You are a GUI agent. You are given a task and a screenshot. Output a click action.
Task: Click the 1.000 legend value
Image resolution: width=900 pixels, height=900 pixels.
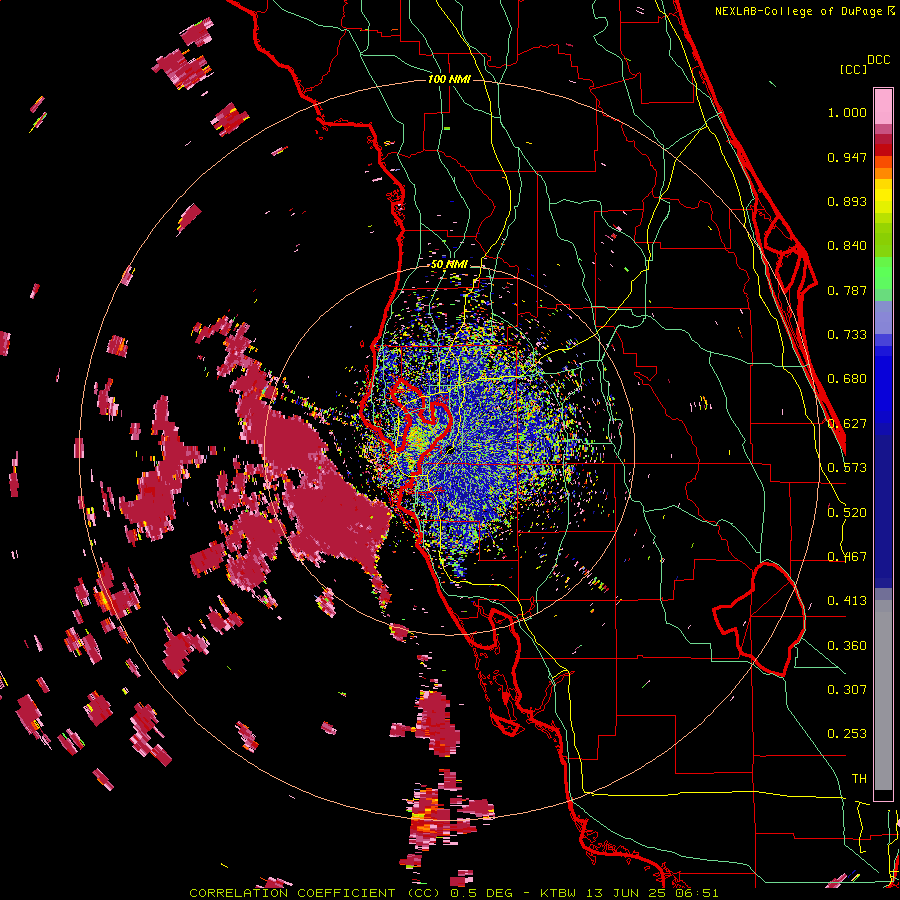tap(847, 112)
